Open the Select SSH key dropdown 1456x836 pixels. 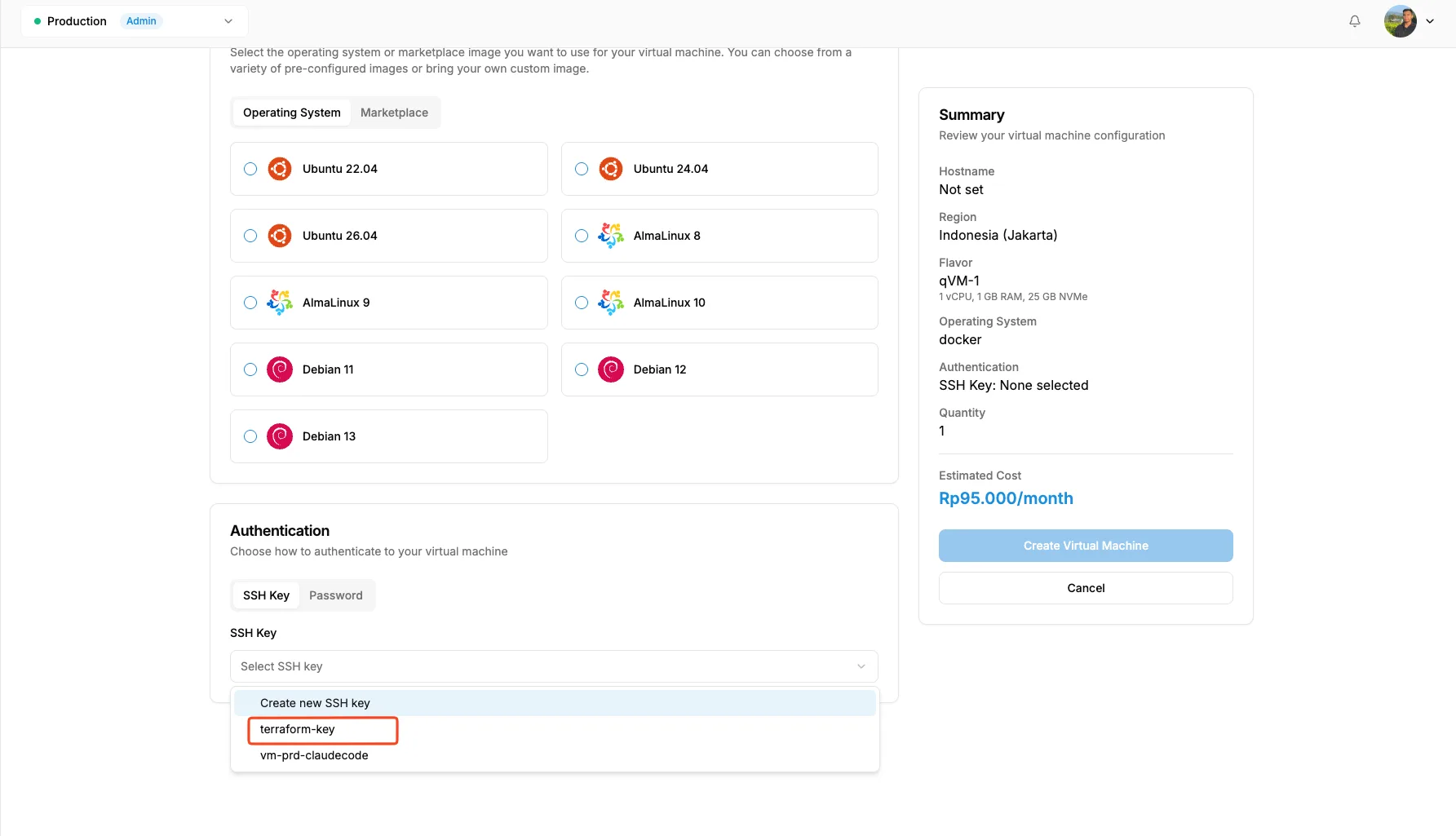[554, 666]
